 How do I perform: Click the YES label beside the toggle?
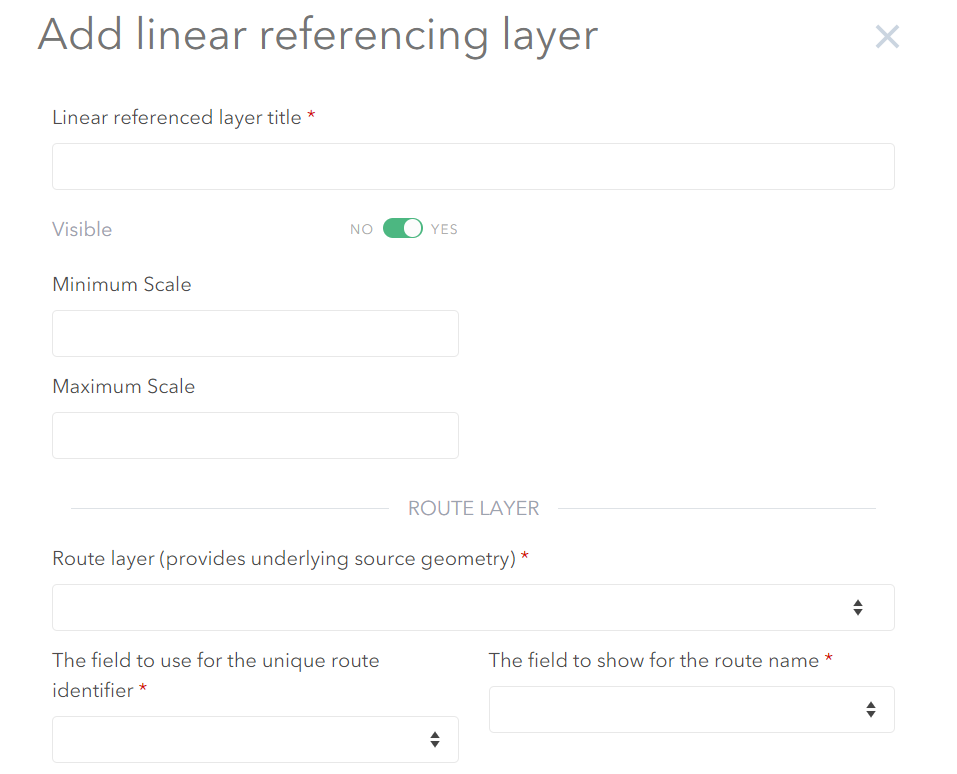pos(444,229)
